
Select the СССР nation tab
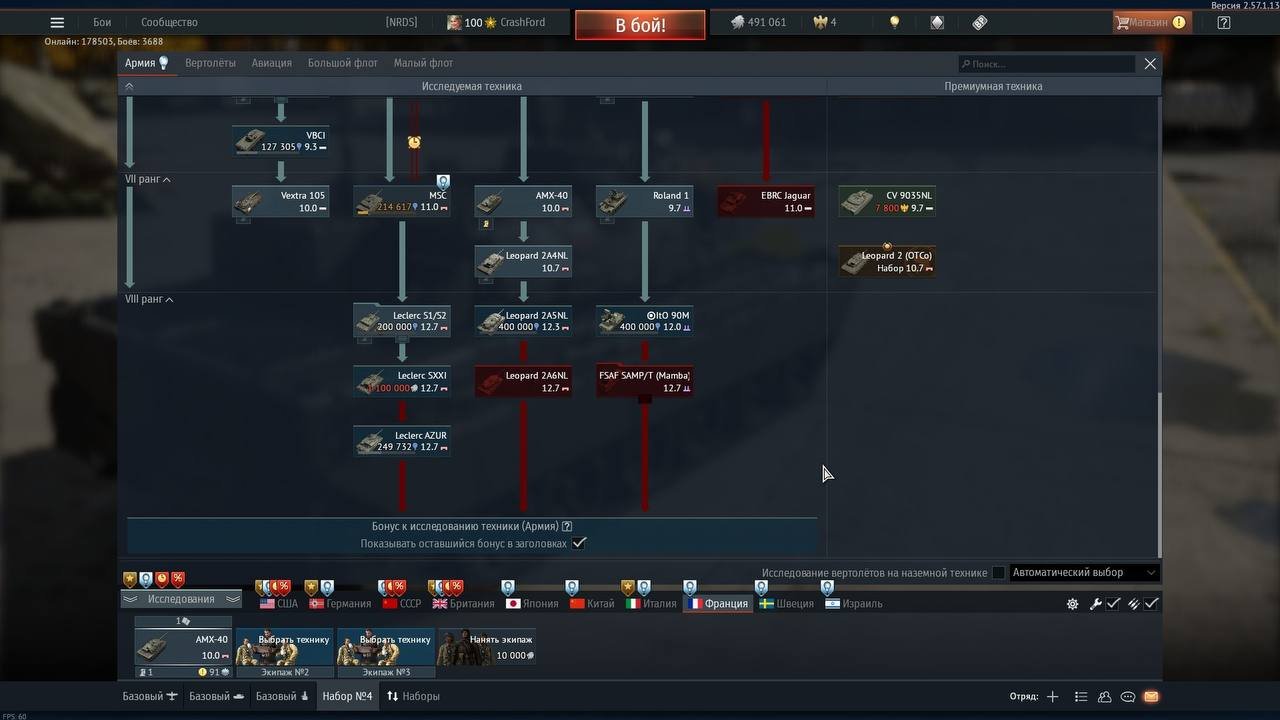click(x=402, y=604)
